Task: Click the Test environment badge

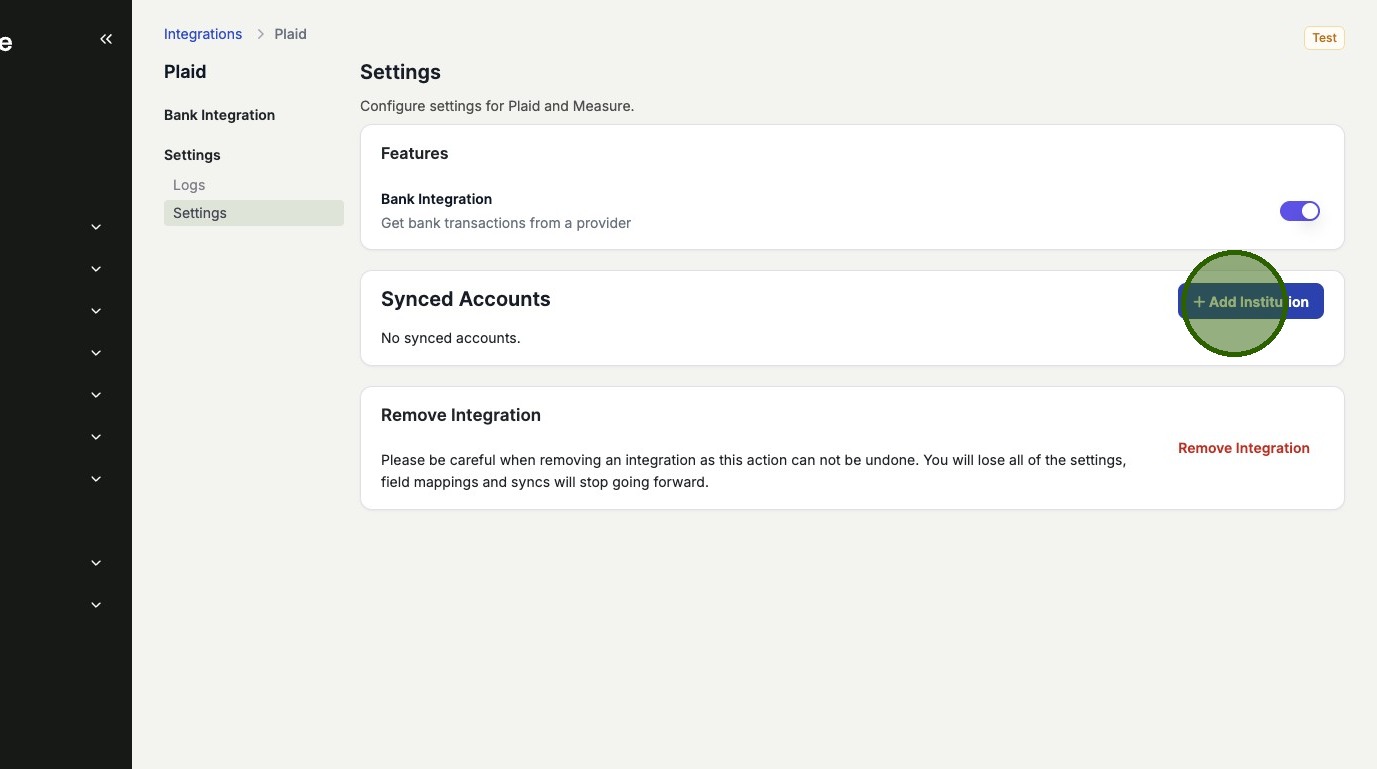Action: click(x=1324, y=38)
